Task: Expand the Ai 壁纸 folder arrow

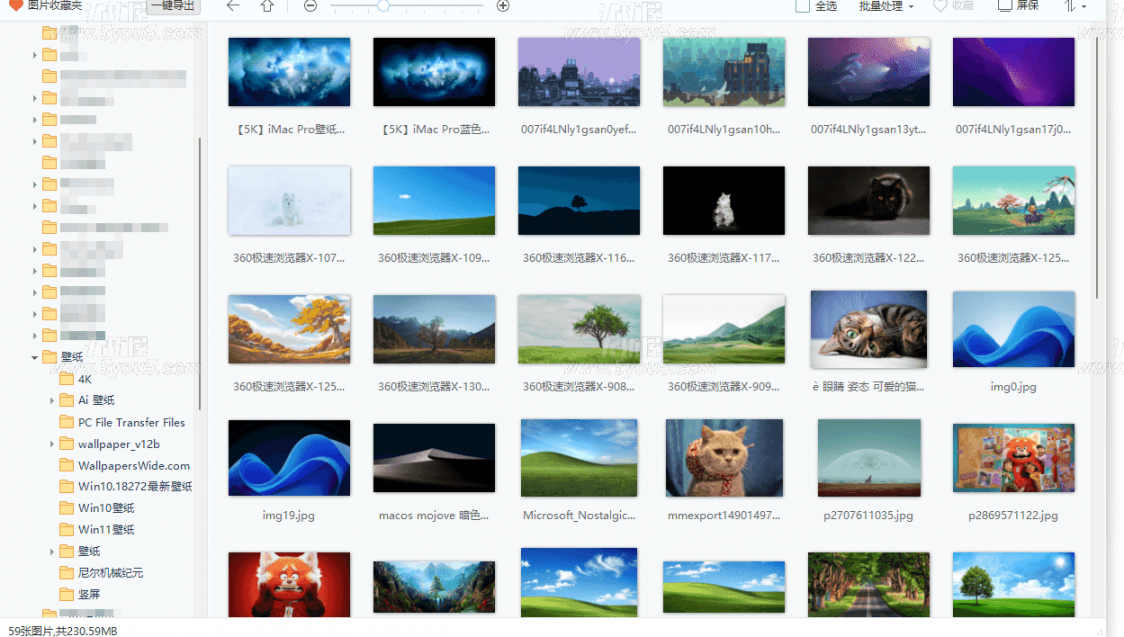Action: pos(52,401)
